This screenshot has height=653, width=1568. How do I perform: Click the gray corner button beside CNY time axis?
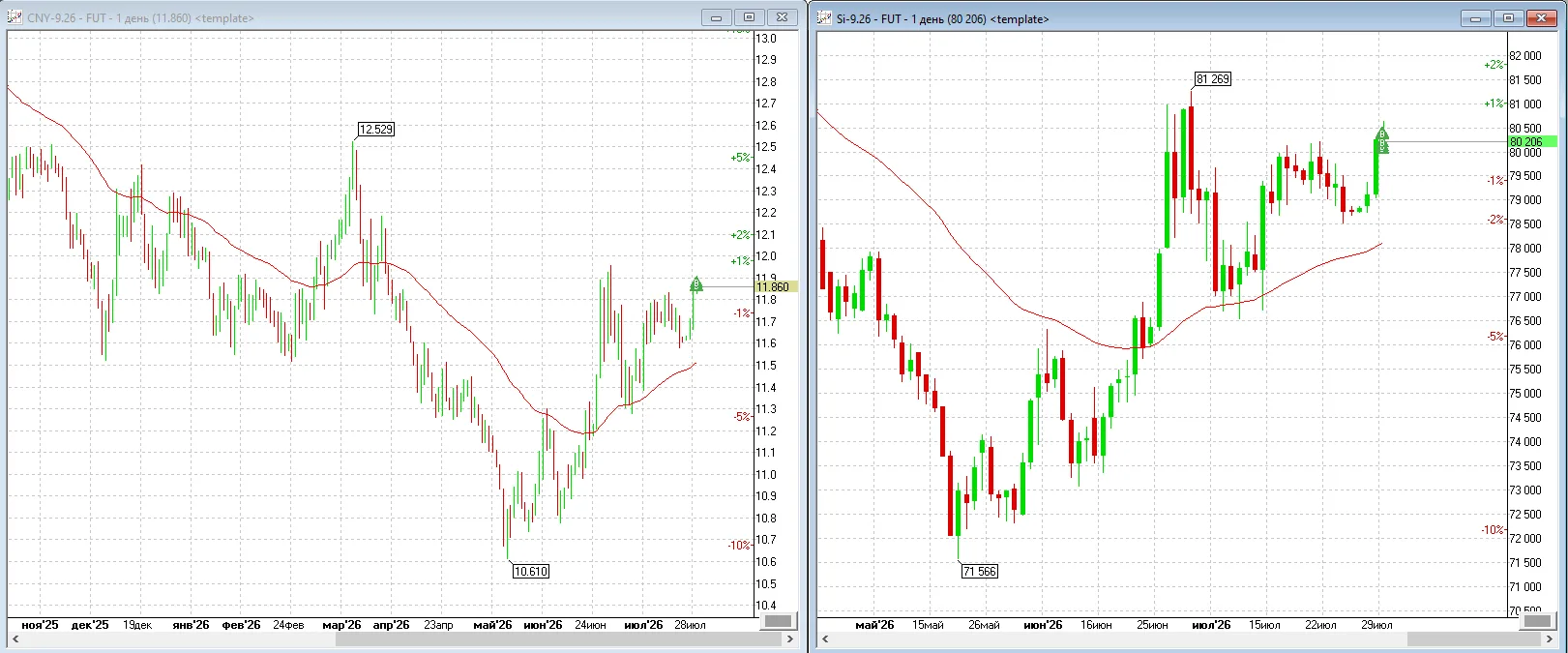tap(778, 621)
